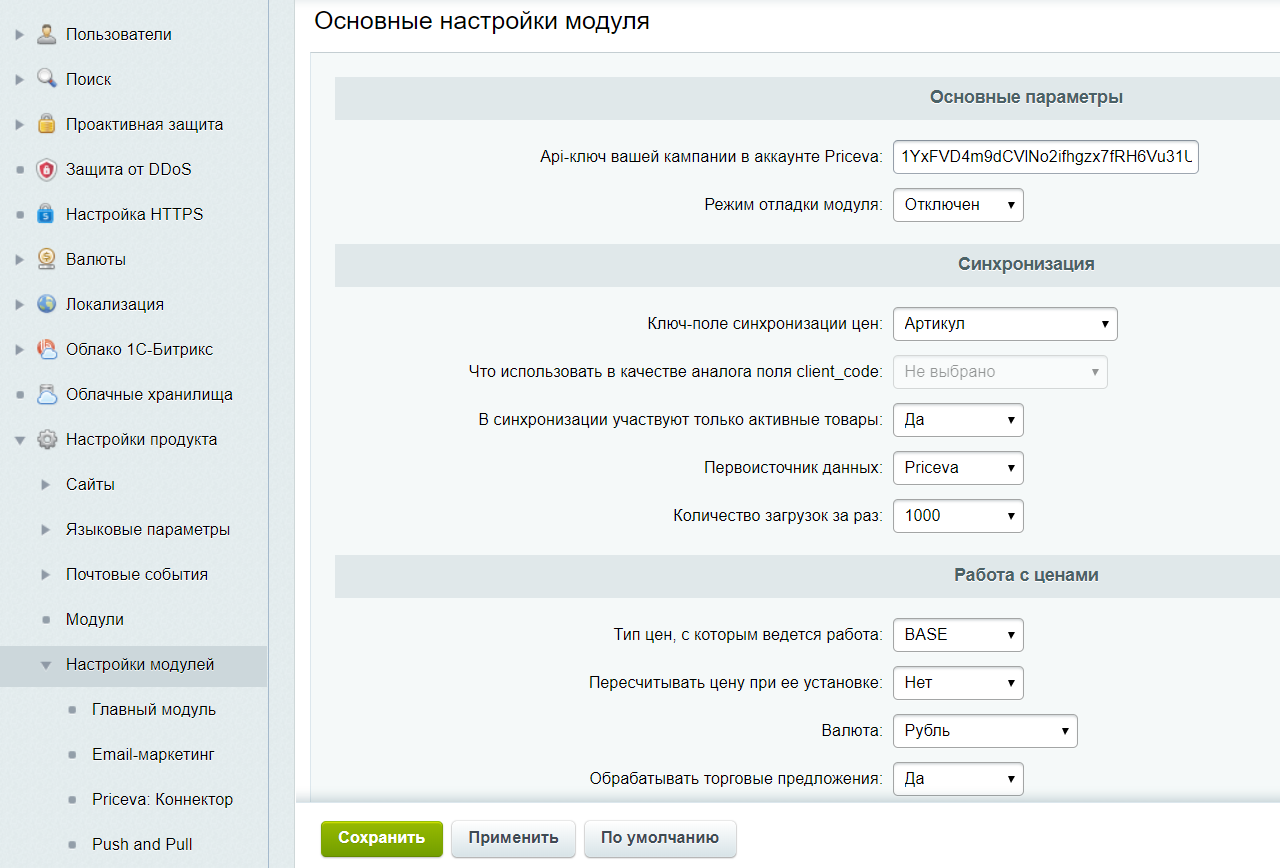Image resolution: width=1280 pixels, height=868 pixels.
Task: Open the Валюта dropdown set to Рубль
Action: click(984, 731)
